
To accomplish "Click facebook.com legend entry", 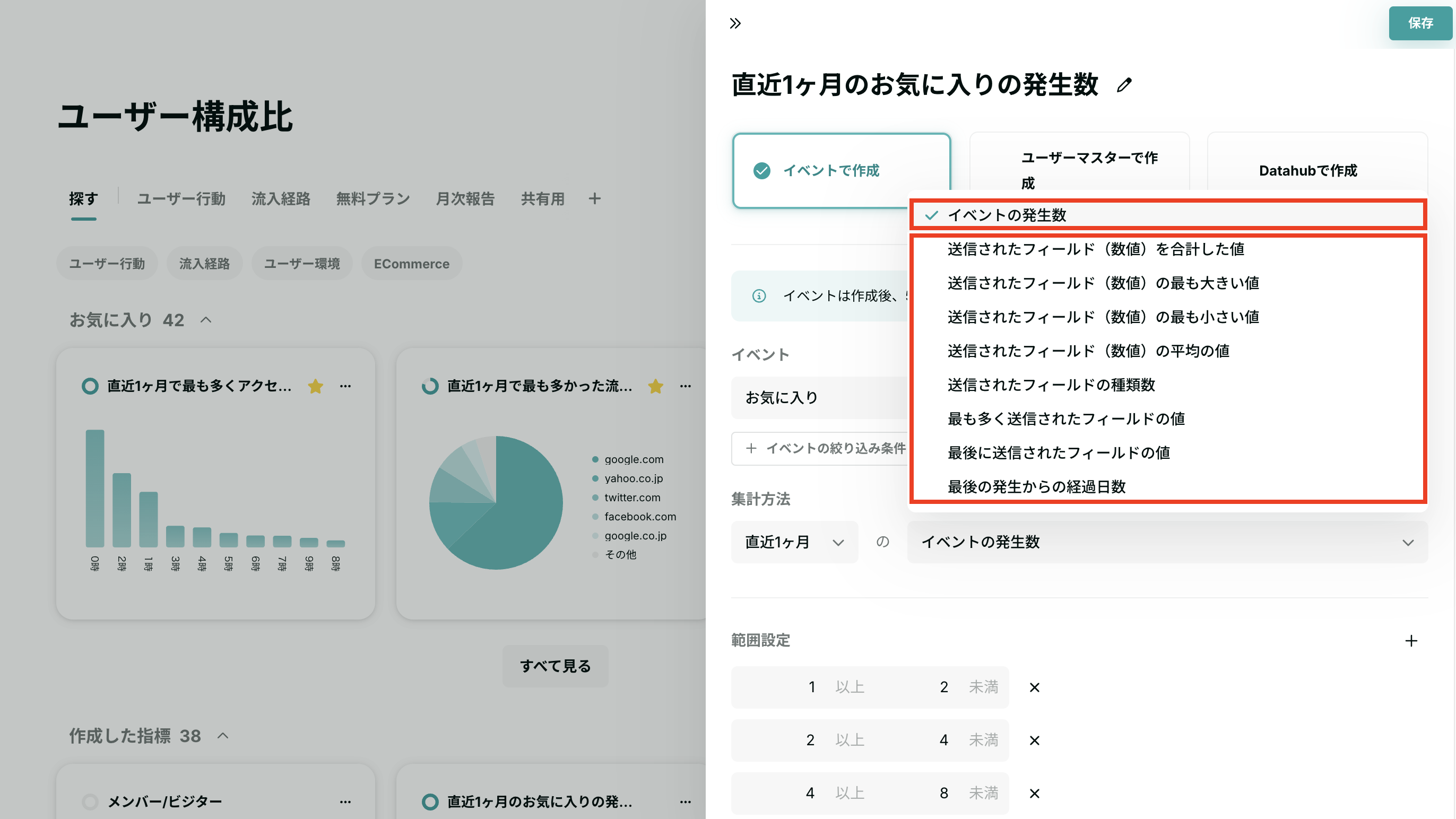I will [x=634, y=517].
